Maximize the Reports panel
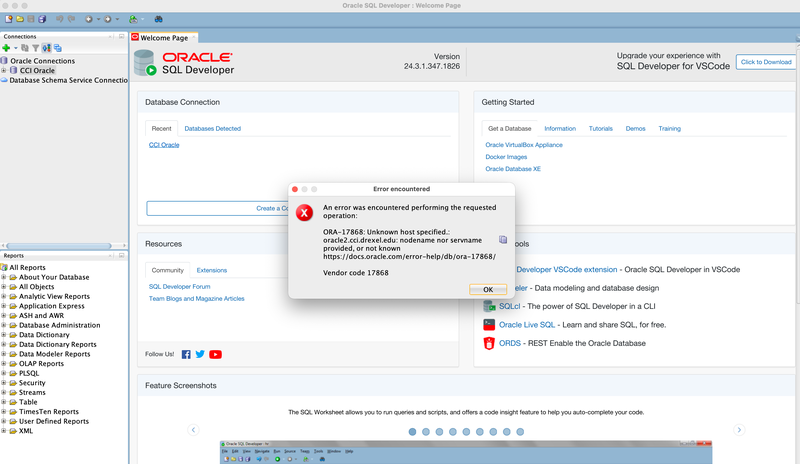Viewport: 800px width, 464px height. [121, 255]
